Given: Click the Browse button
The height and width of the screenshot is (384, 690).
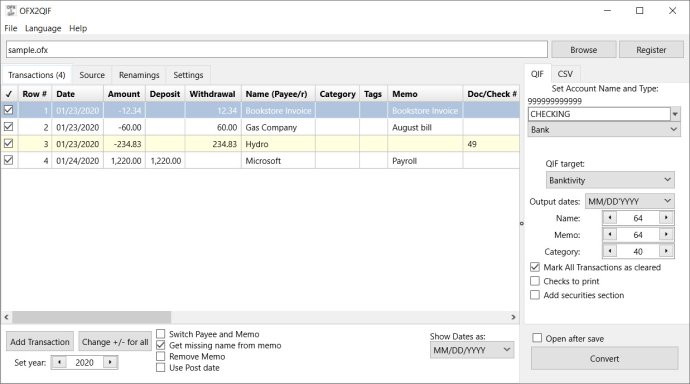Looking at the screenshot, I should (584, 50).
